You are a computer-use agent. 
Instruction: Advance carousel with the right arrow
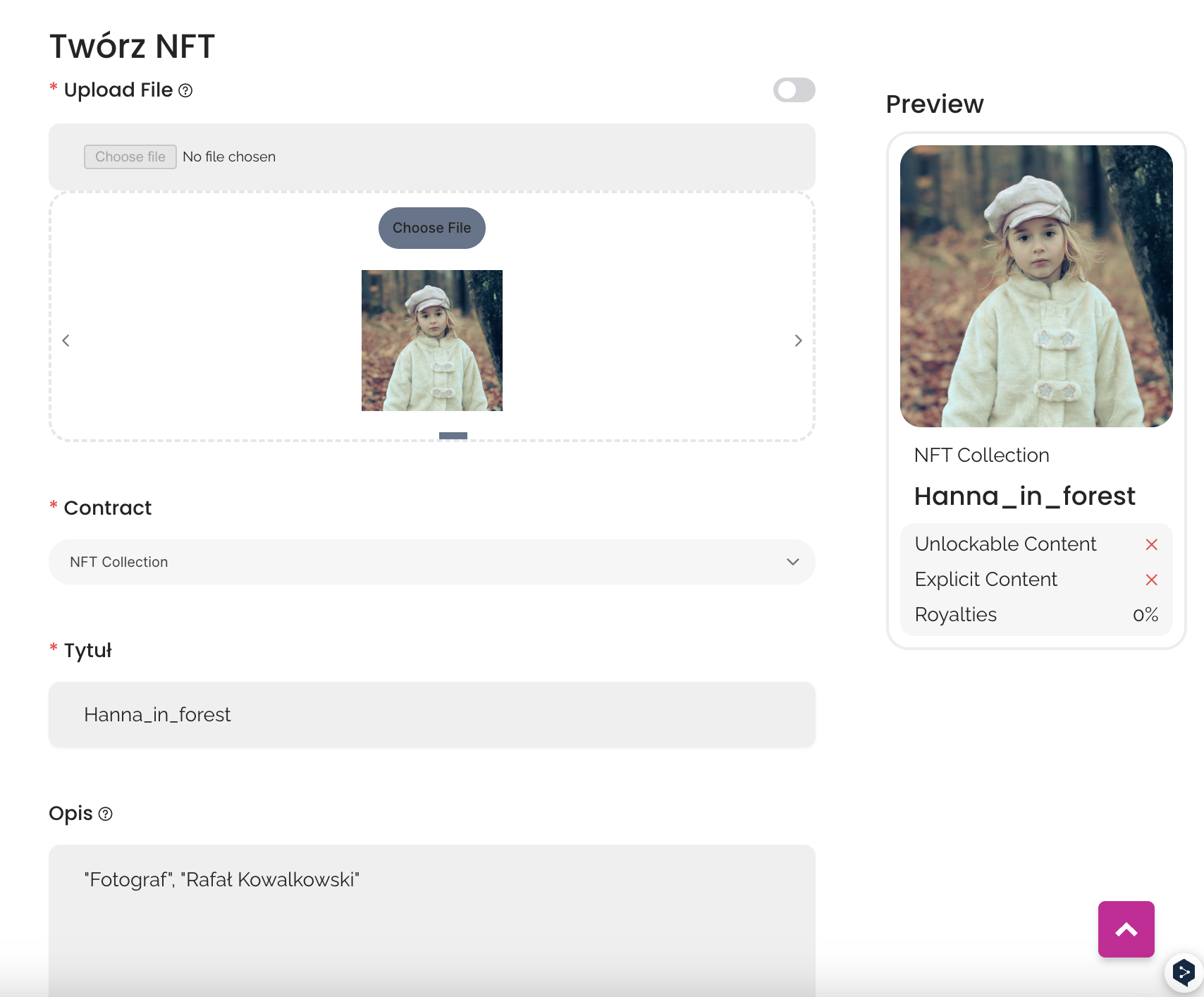tap(798, 341)
